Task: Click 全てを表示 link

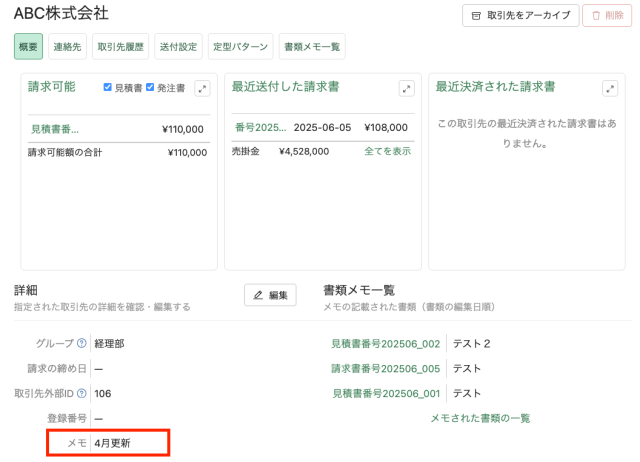Action: 387,151
